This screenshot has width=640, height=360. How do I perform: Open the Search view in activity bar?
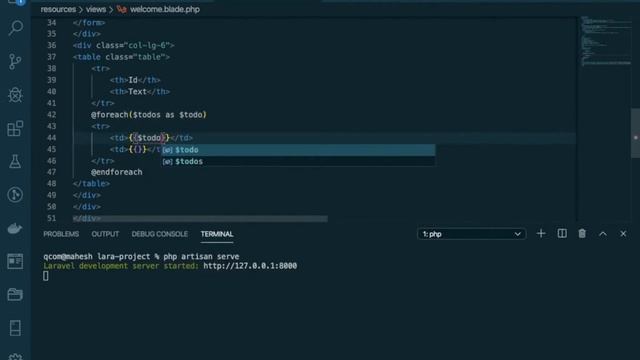point(16,28)
